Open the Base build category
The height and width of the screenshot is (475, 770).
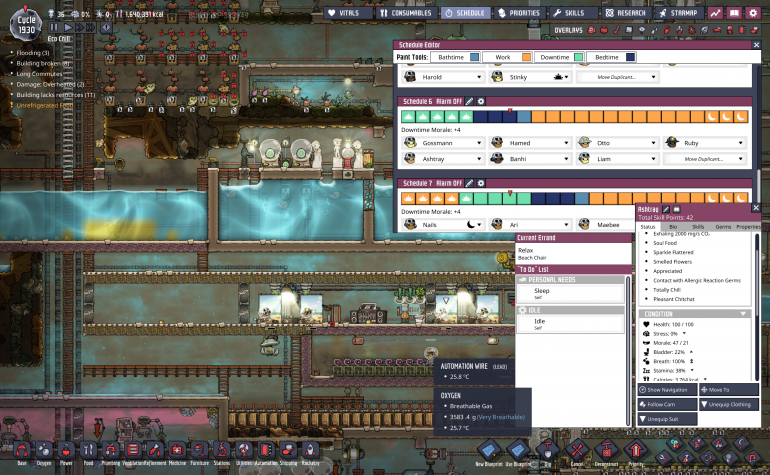22,450
